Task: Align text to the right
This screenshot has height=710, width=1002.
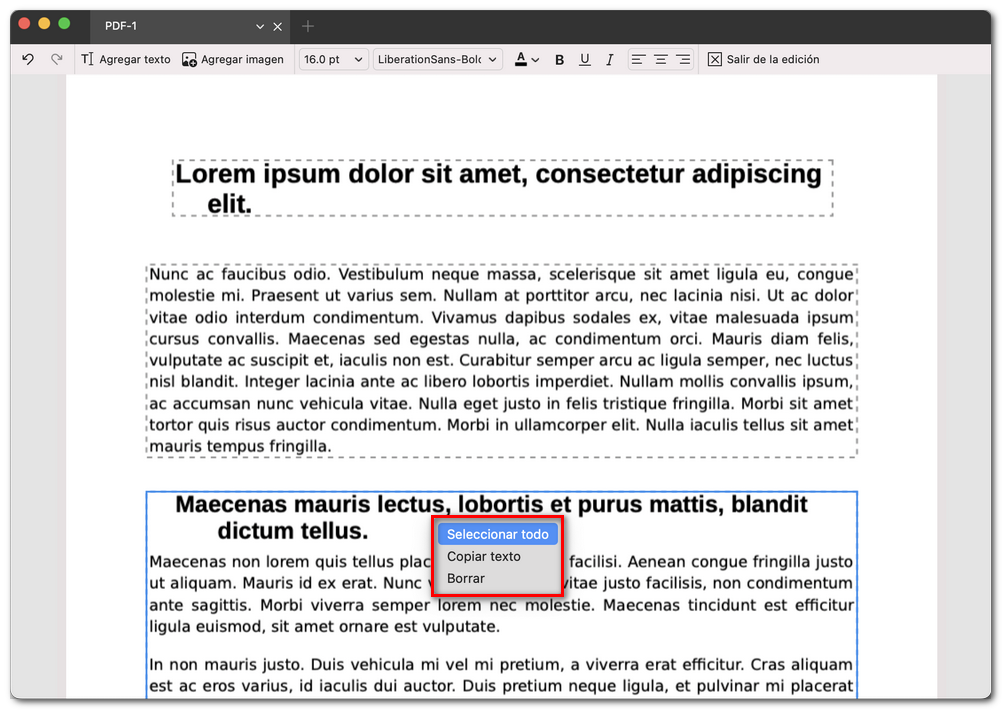Action: 684,59
